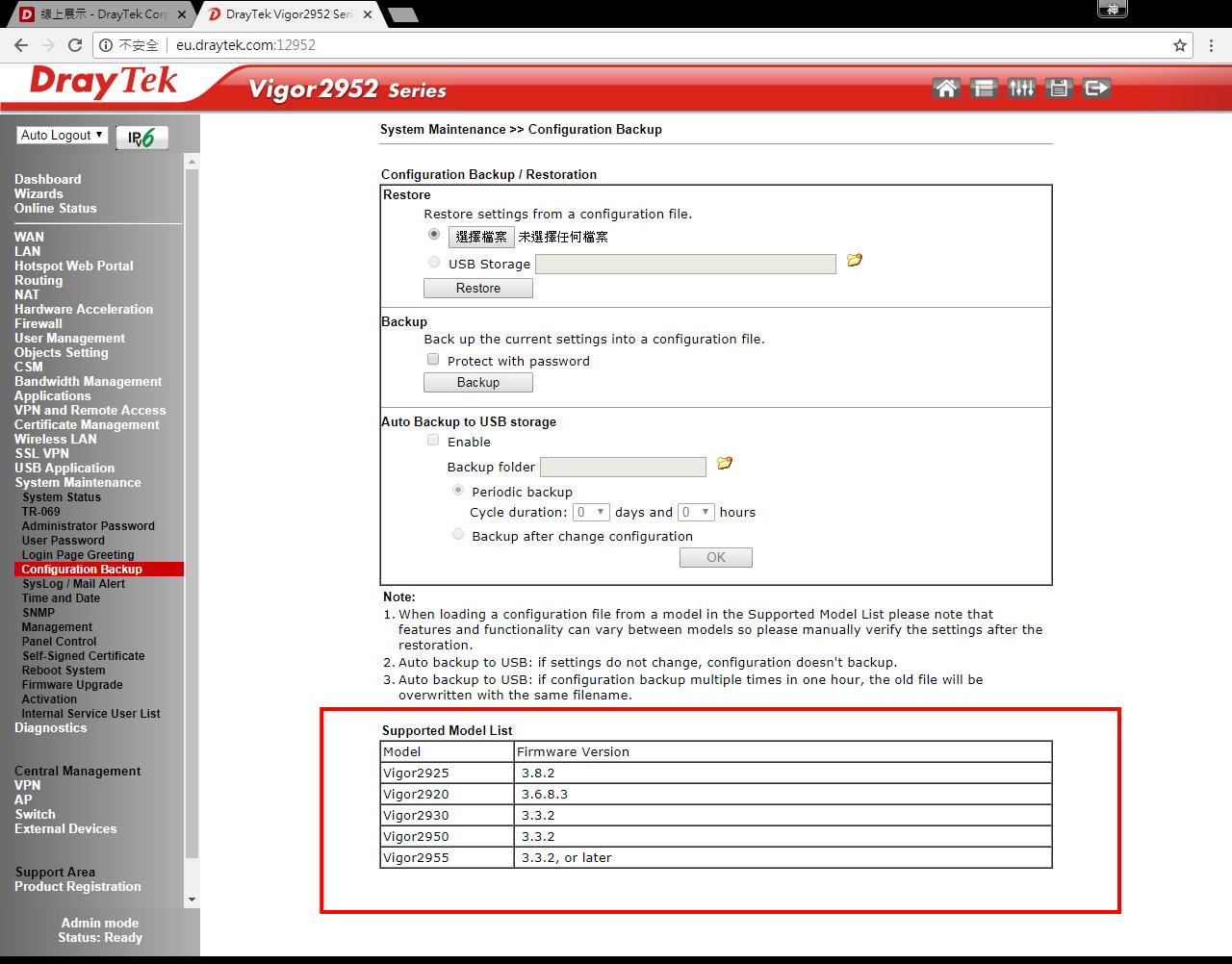
Task: Open the cycle duration hours dropdown
Action: (x=696, y=512)
